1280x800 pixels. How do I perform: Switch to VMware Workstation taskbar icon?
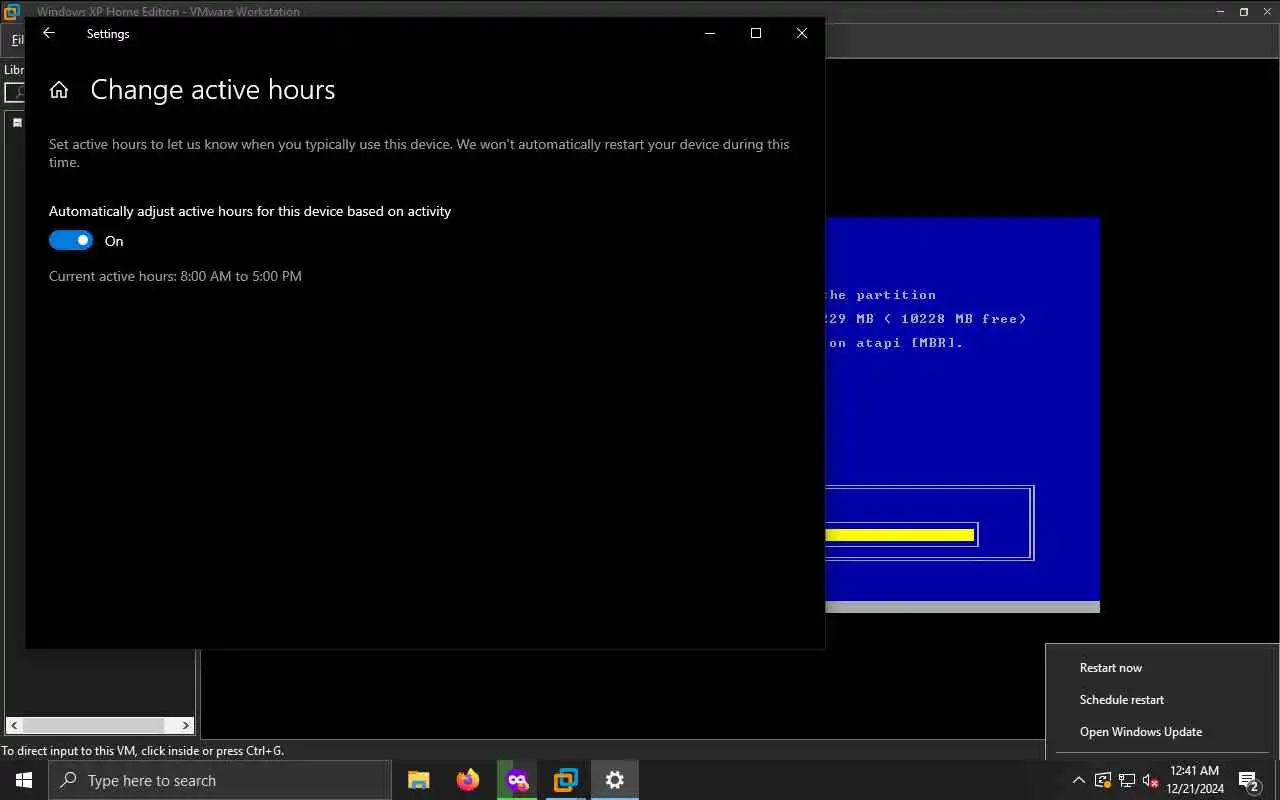coord(566,780)
